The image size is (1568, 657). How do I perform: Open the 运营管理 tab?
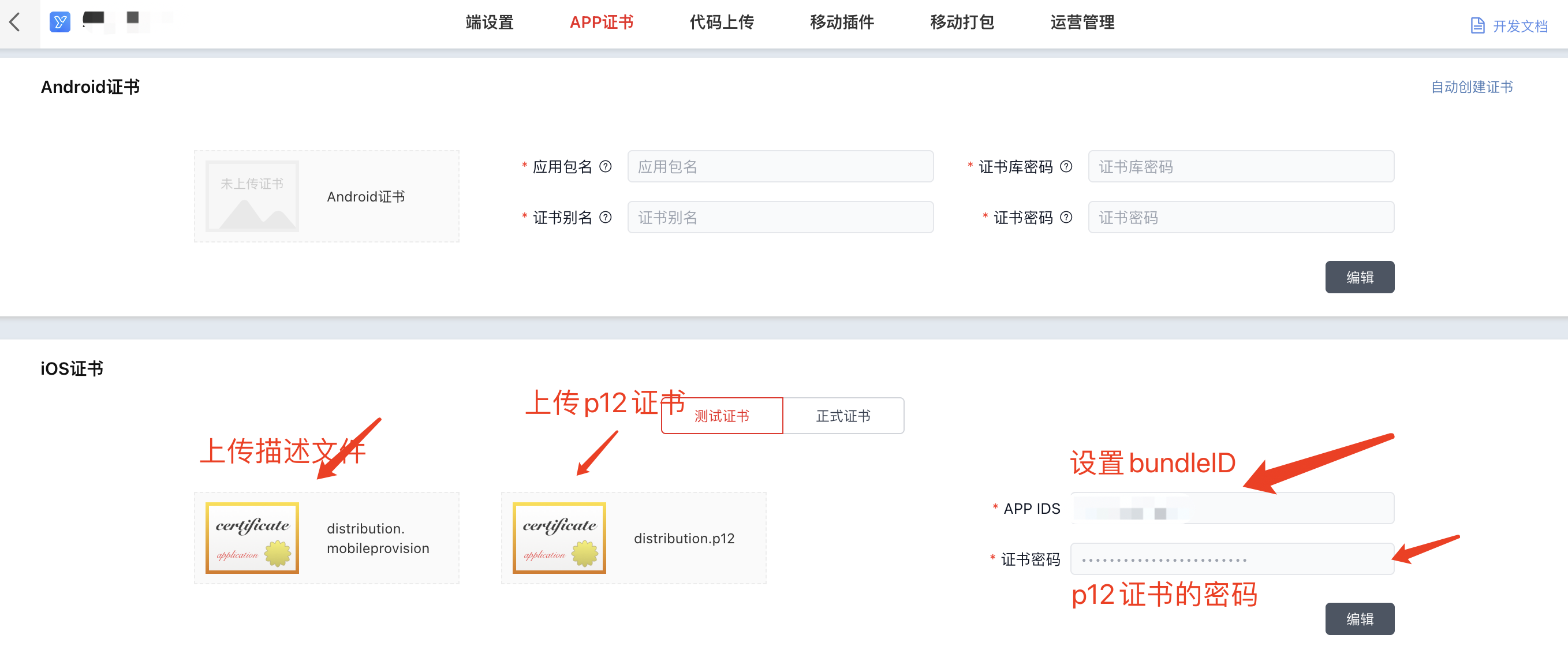point(1082,23)
